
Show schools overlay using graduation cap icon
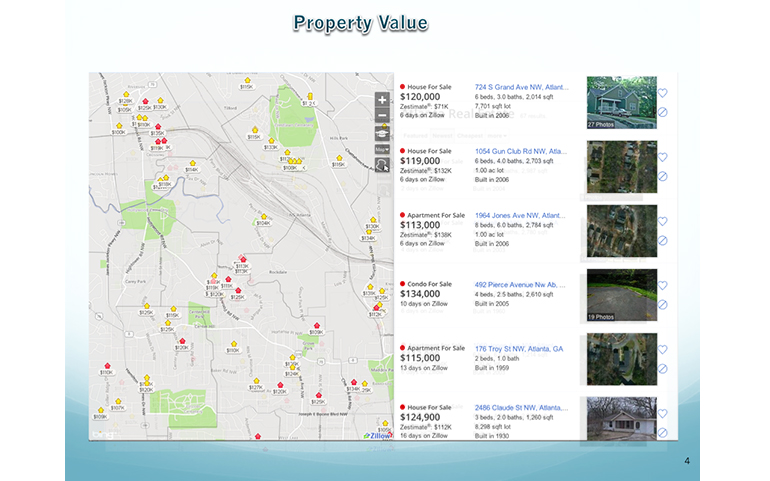coord(382,132)
